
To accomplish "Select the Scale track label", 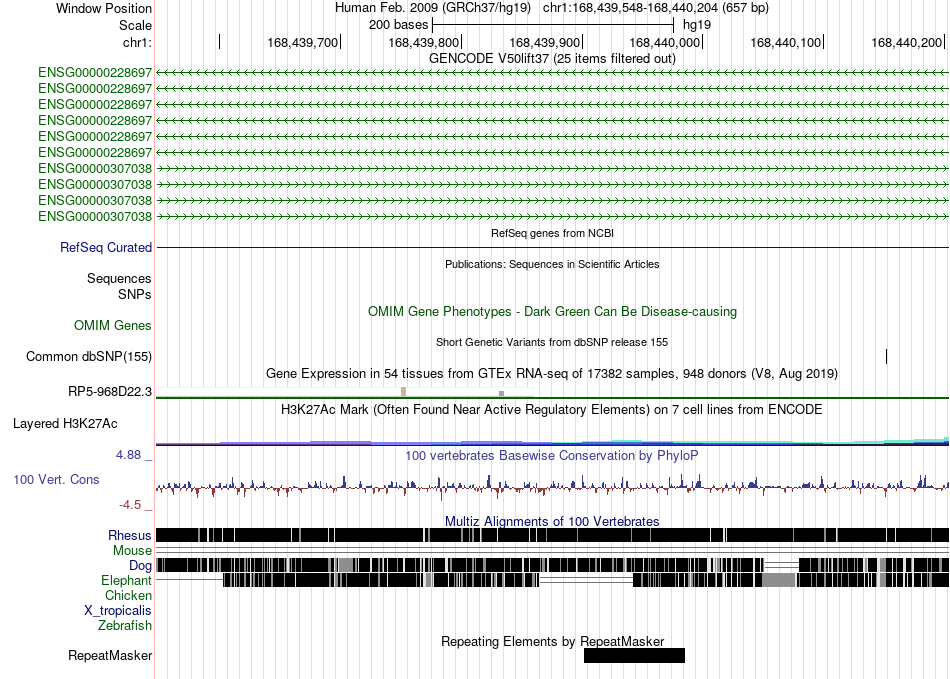I will 135,25.
